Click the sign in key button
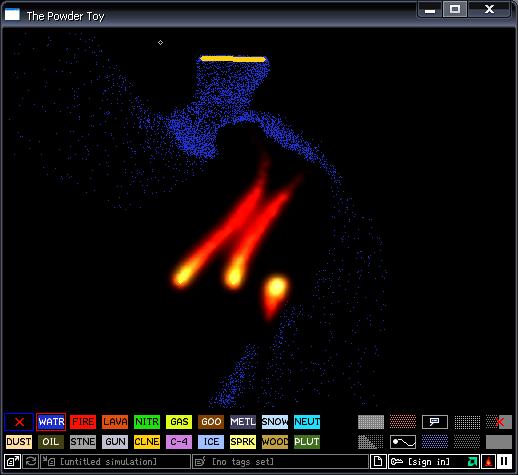The height and width of the screenshot is (475, 518). [427, 462]
